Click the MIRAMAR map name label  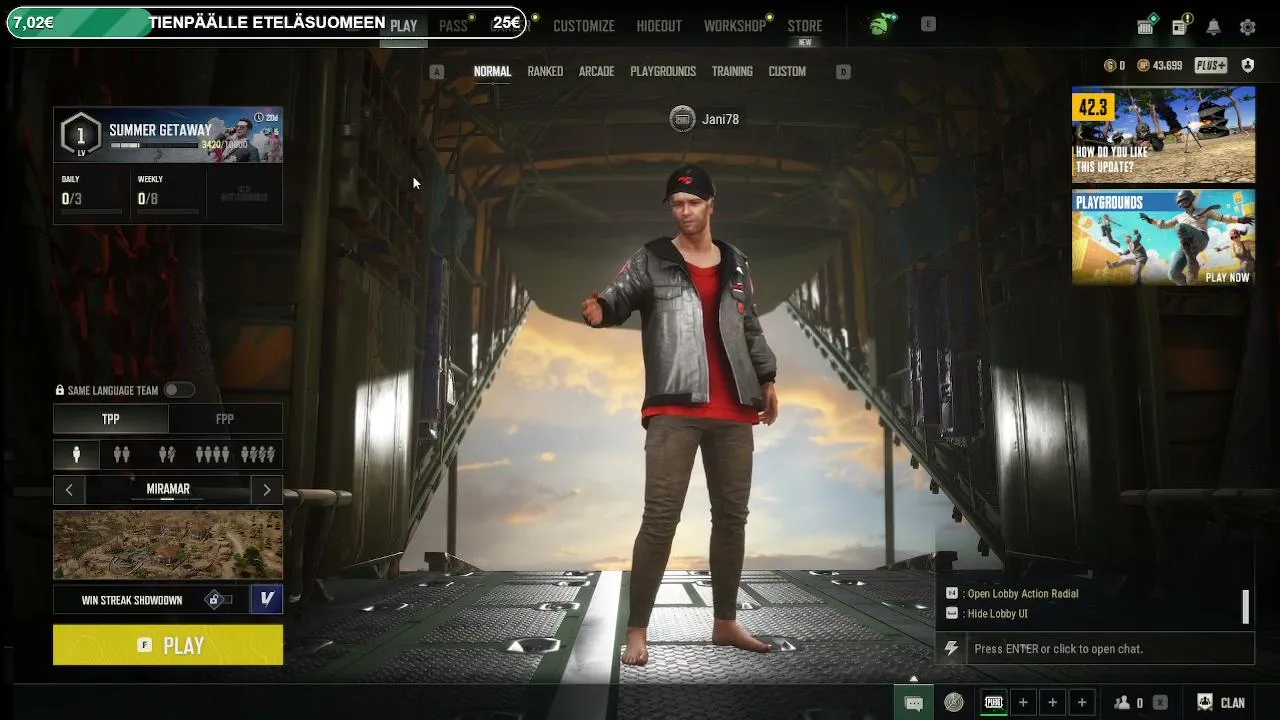click(x=168, y=489)
